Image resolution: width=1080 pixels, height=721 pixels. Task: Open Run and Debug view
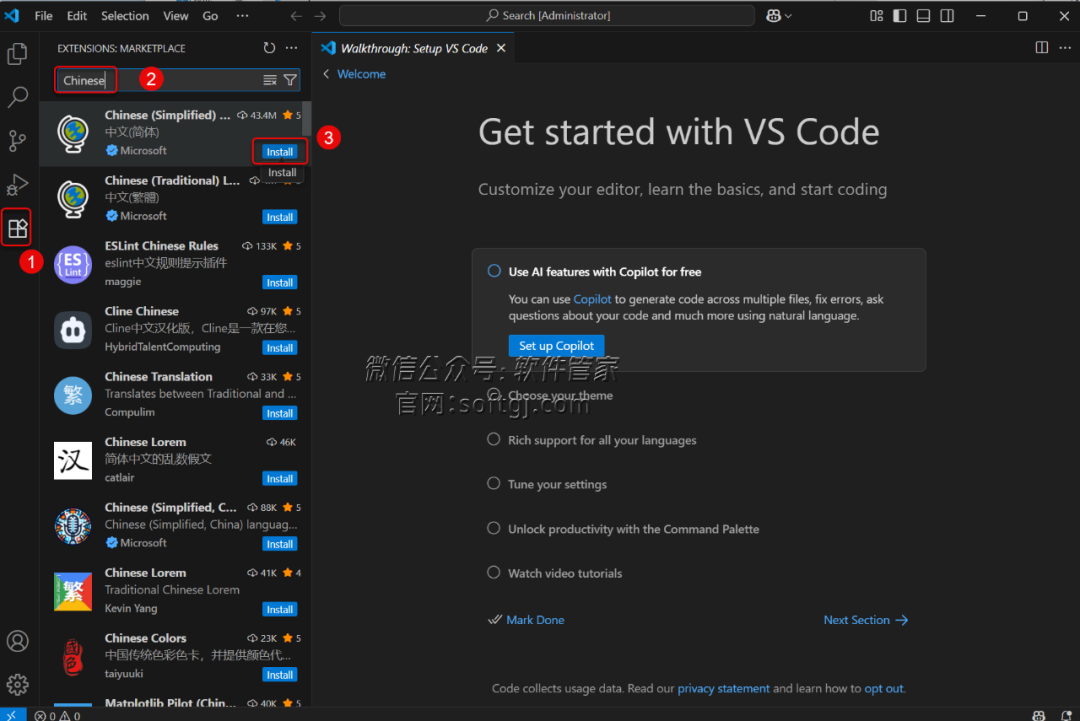tap(17, 185)
